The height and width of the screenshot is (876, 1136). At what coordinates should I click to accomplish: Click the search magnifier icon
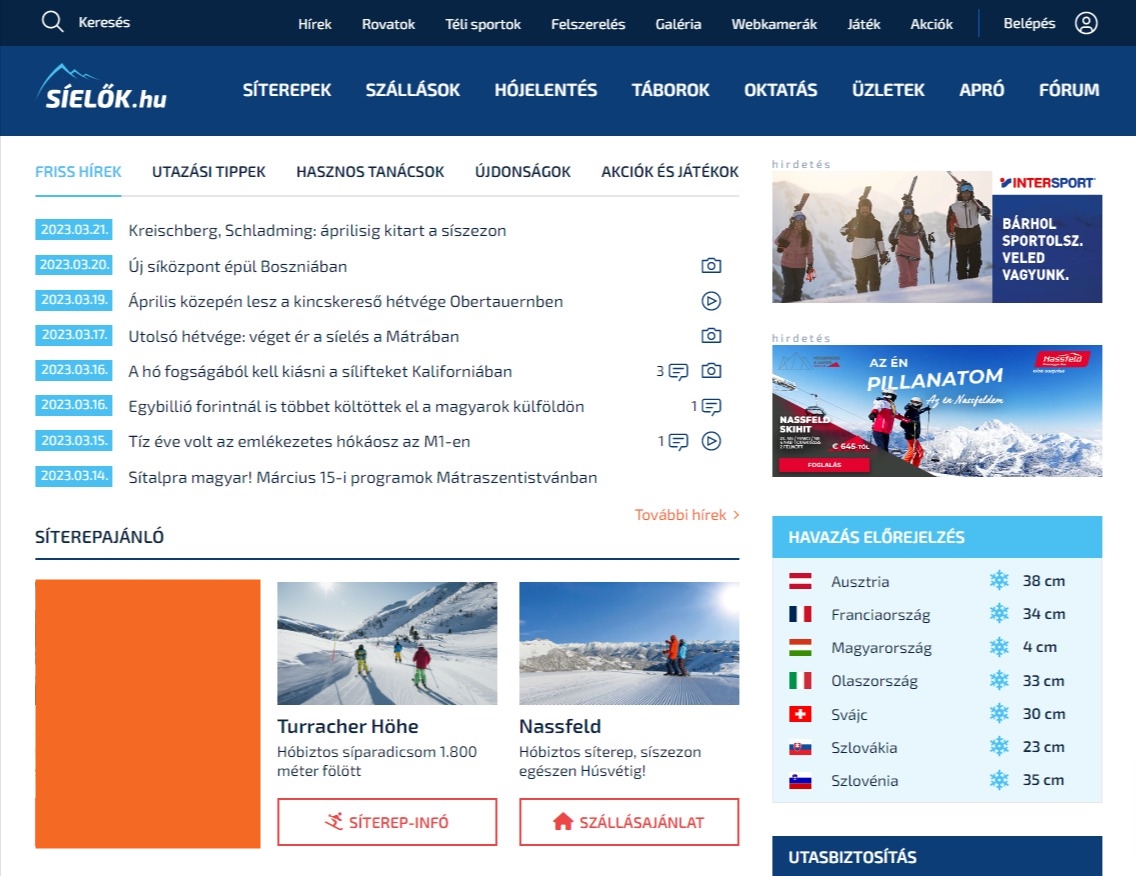(52, 22)
